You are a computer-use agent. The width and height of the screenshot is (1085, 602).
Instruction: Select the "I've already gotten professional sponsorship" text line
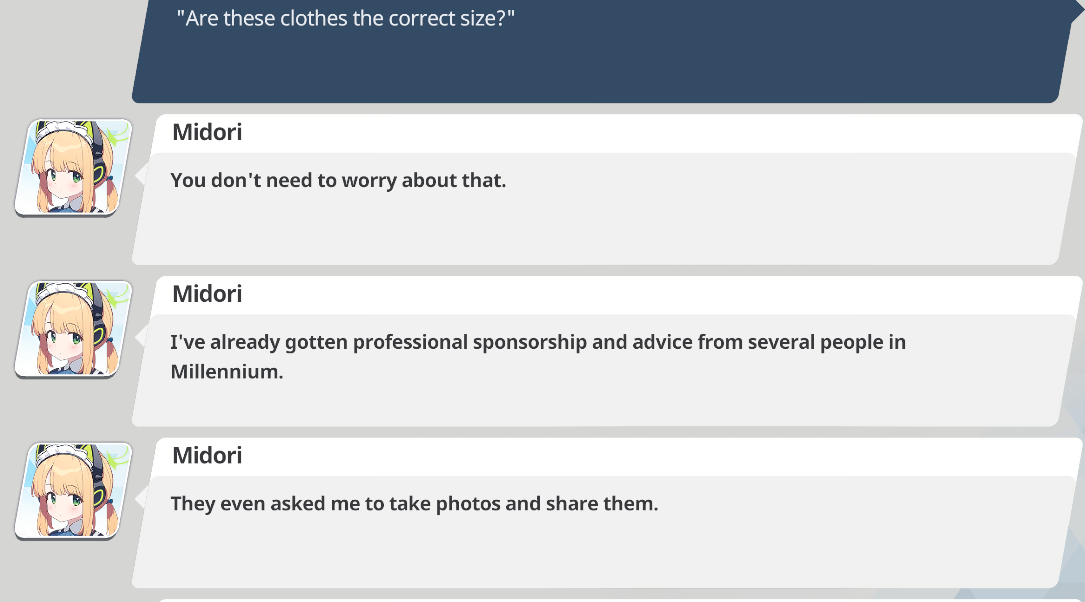click(x=538, y=342)
